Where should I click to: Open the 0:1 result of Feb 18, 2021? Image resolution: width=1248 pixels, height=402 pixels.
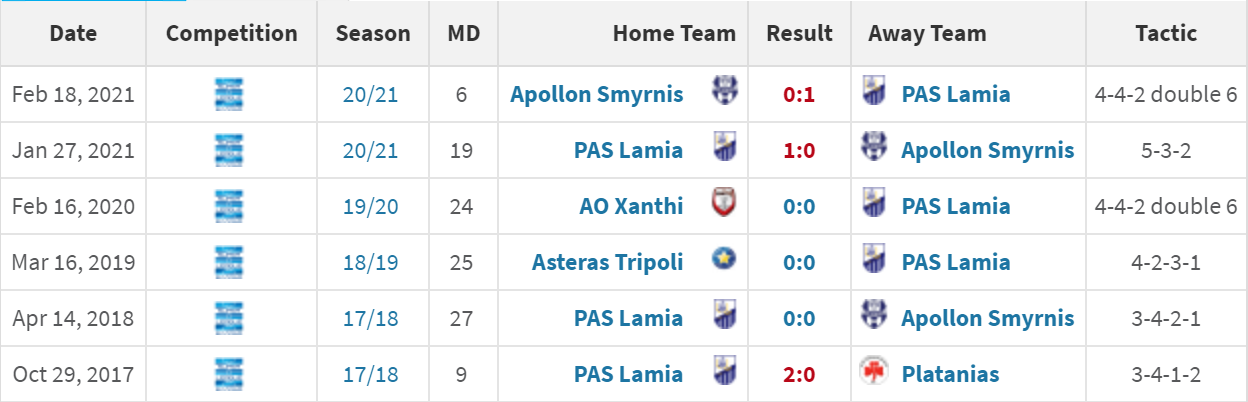coord(799,95)
